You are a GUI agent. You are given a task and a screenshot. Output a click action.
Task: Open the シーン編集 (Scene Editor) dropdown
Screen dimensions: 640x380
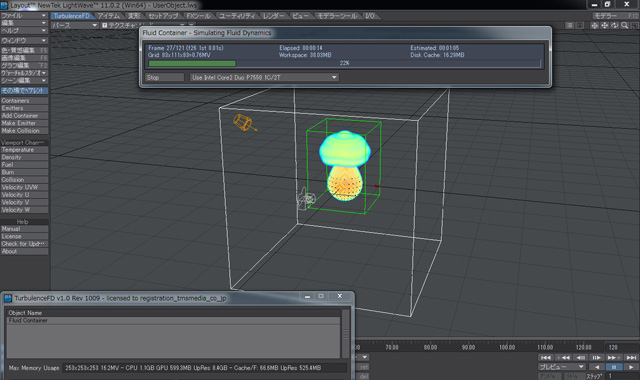pyautogui.click(x=24, y=80)
